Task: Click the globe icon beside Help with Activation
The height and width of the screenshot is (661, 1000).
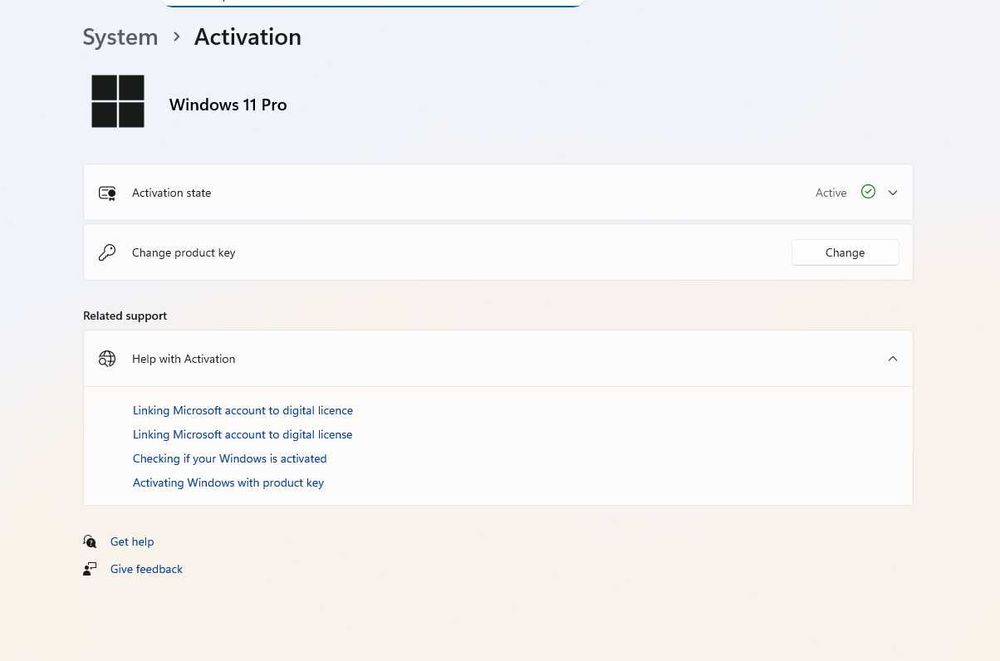Action: (107, 359)
